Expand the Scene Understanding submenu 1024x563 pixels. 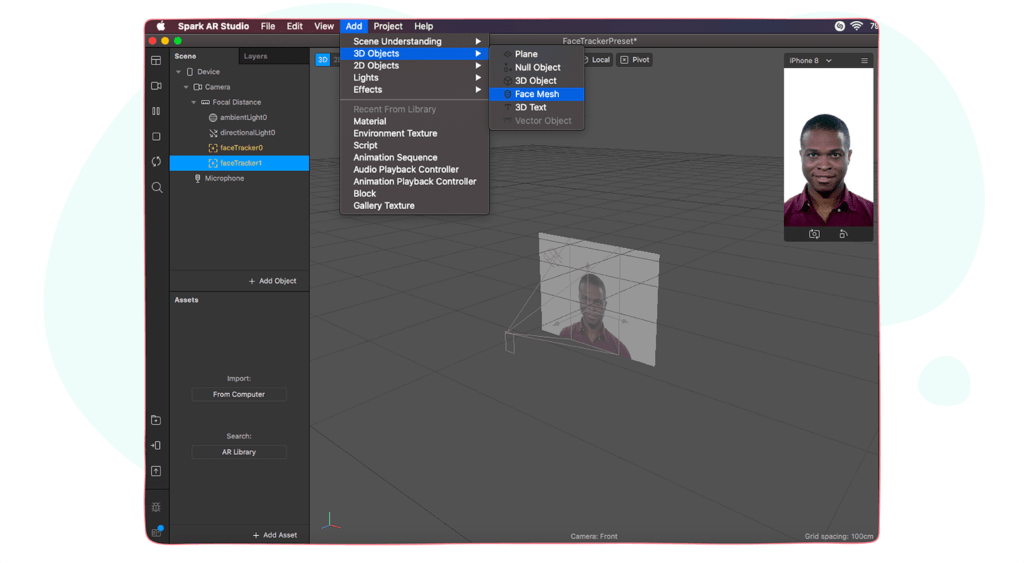click(415, 41)
